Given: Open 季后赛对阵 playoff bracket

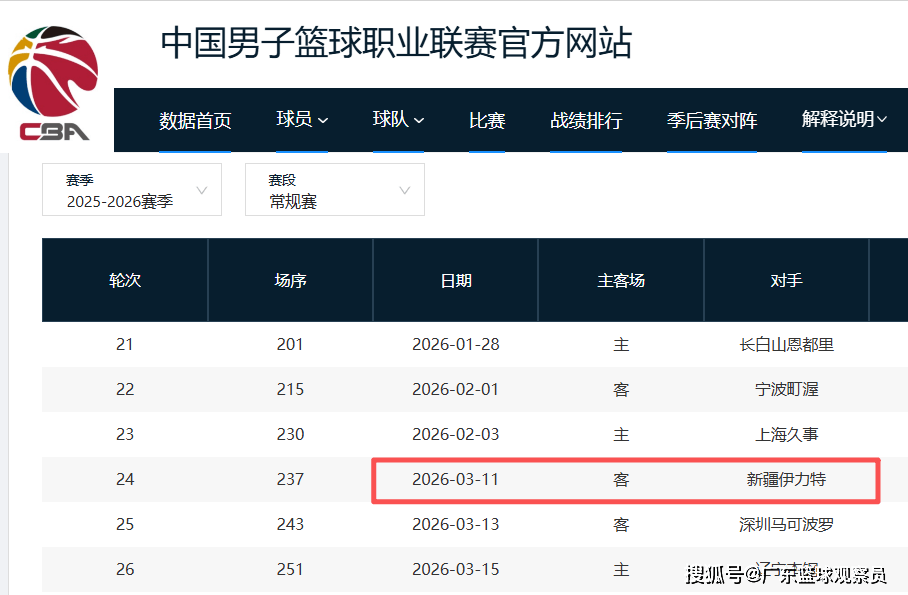Looking at the screenshot, I should [712, 121].
